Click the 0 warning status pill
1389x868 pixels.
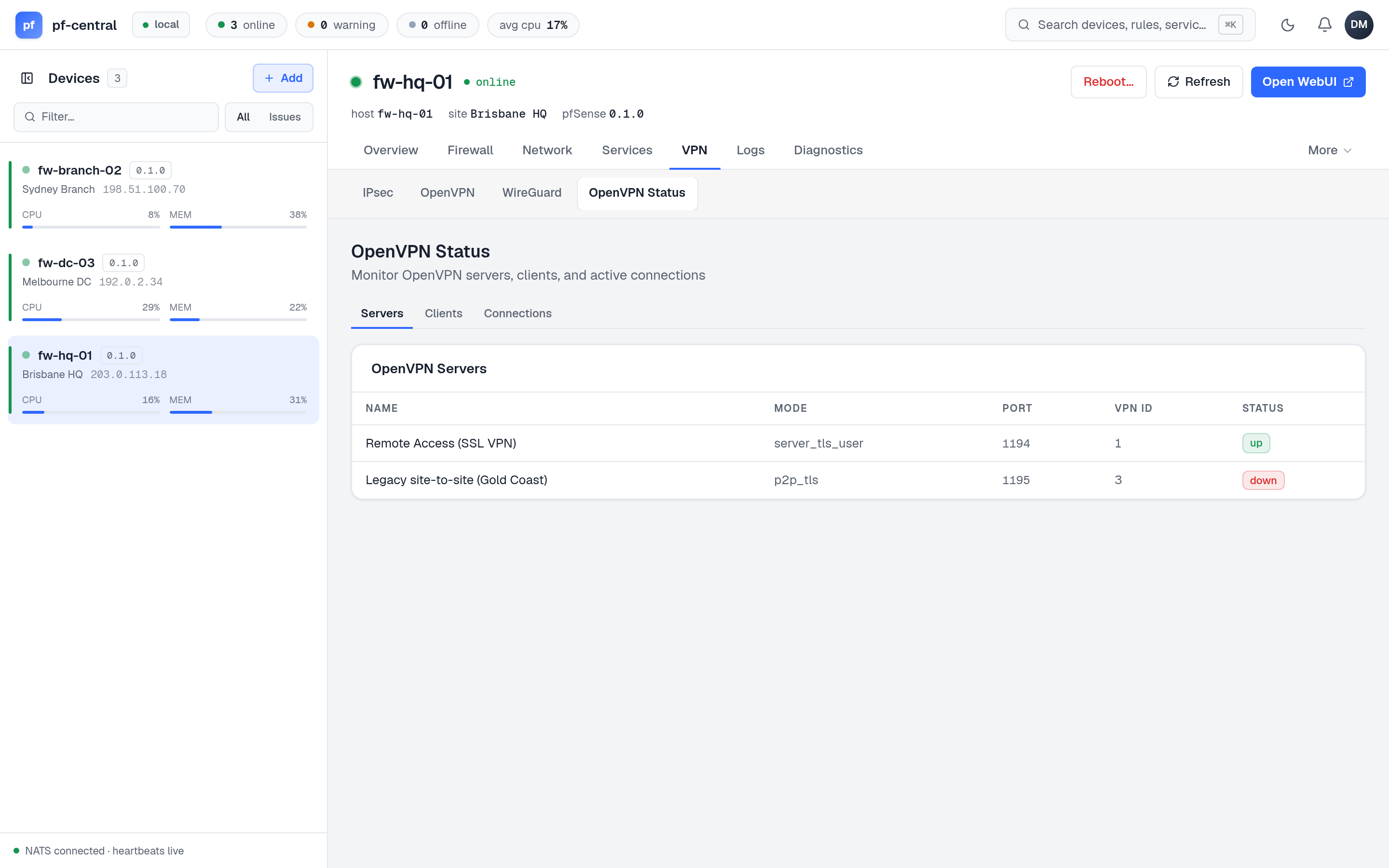point(341,25)
